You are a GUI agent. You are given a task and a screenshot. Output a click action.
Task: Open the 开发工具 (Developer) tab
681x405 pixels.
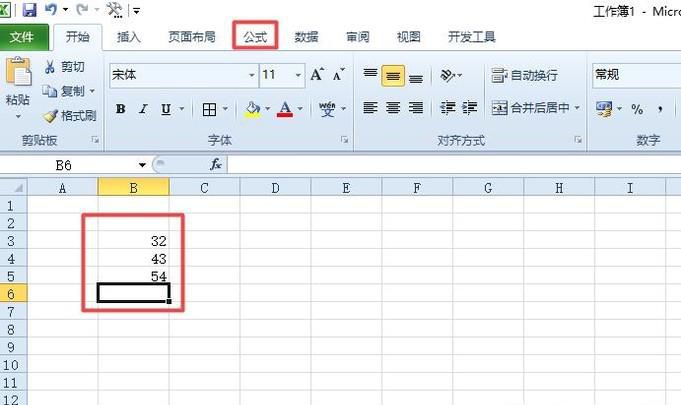pos(472,37)
